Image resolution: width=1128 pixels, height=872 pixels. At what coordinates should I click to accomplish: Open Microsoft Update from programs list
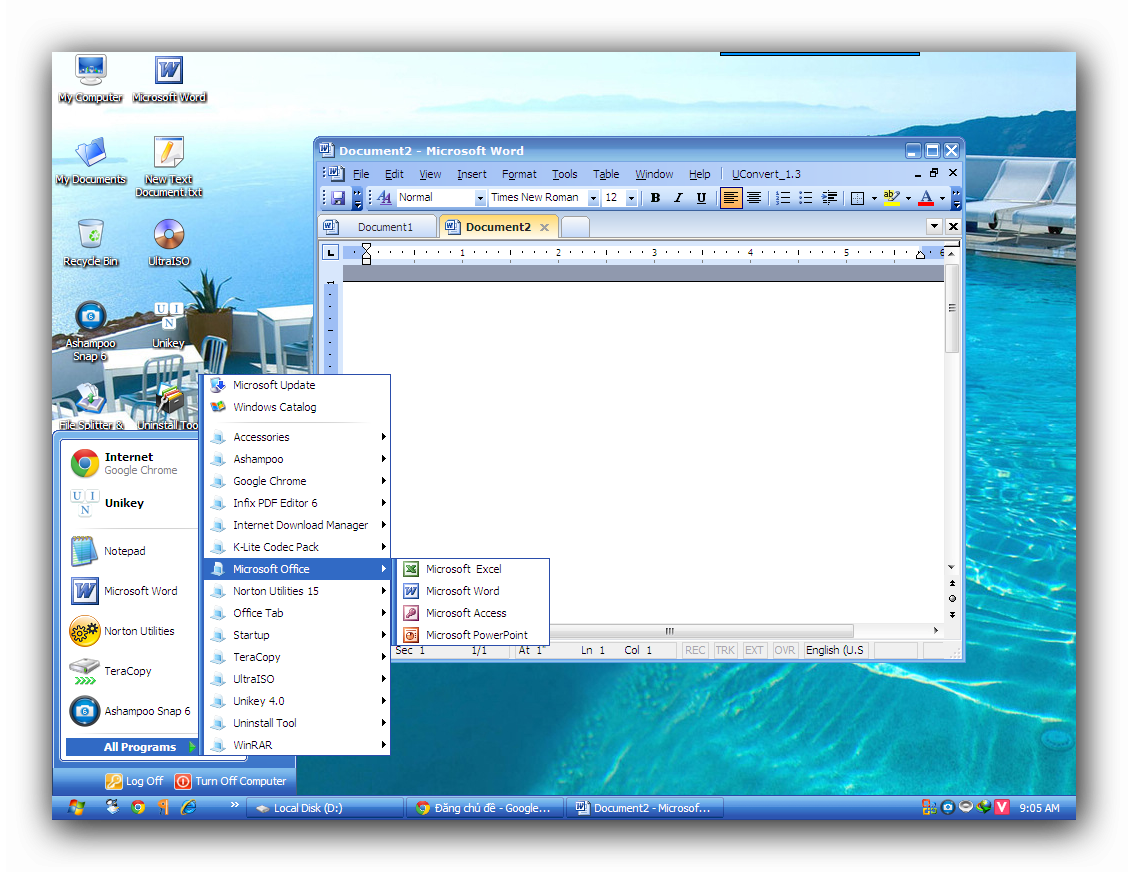click(297, 385)
